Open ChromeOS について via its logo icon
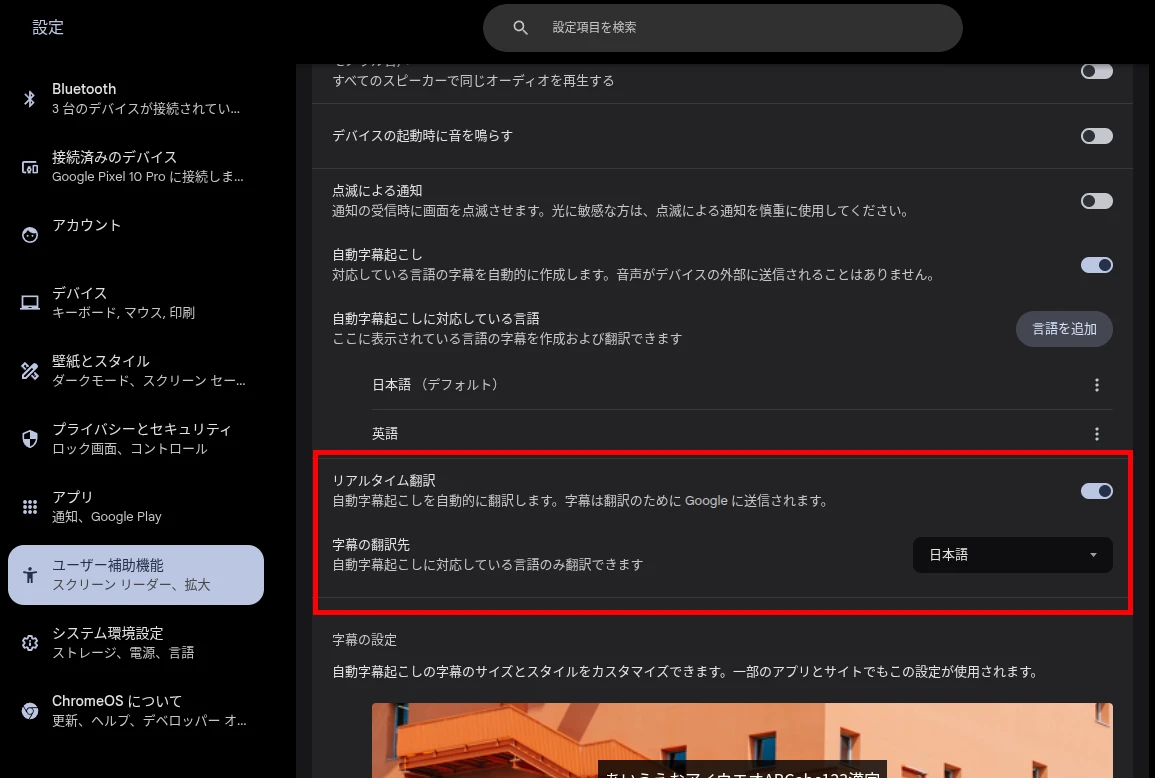 click(x=29, y=710)
